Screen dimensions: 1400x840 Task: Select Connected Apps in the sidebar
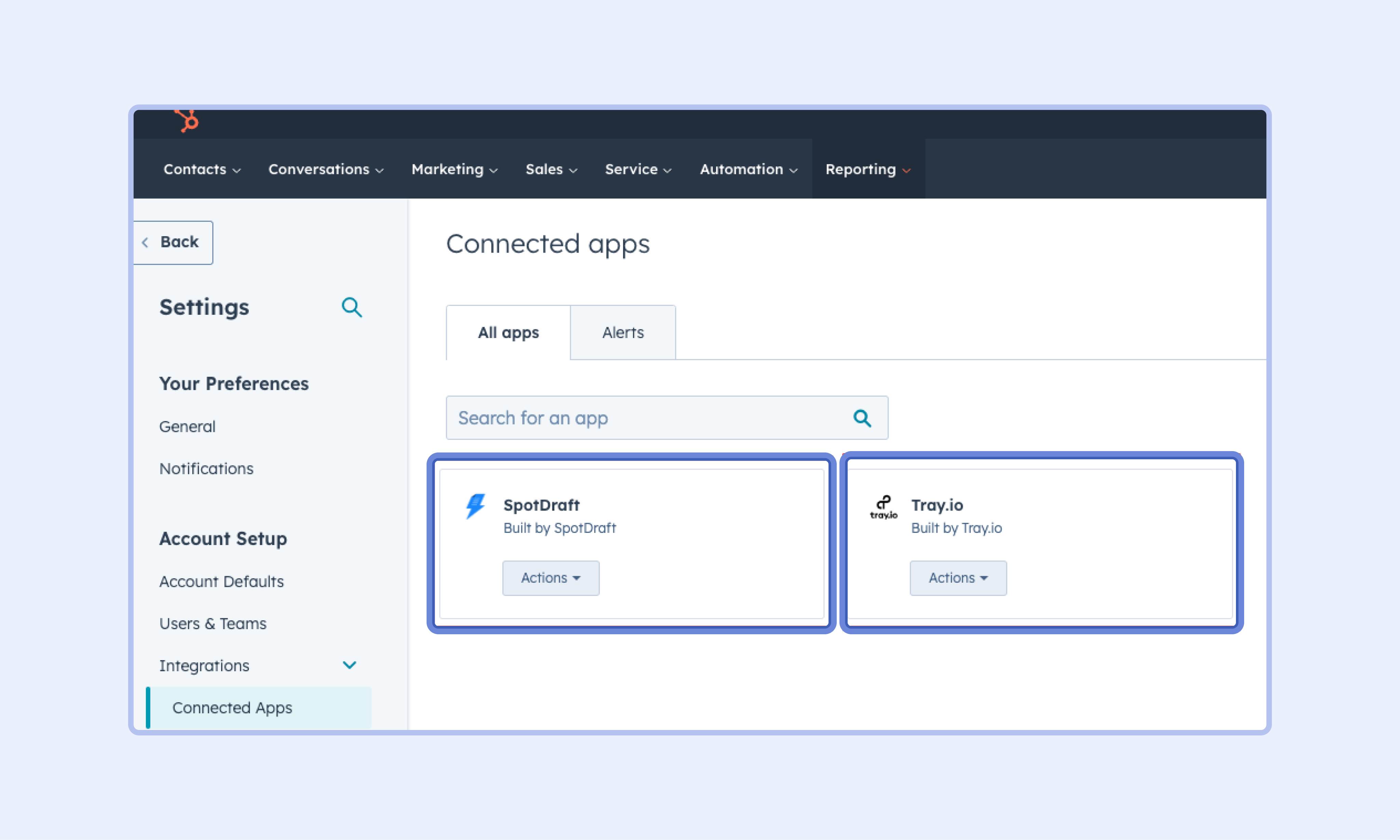pyautogui.click(x=232, y=707)
